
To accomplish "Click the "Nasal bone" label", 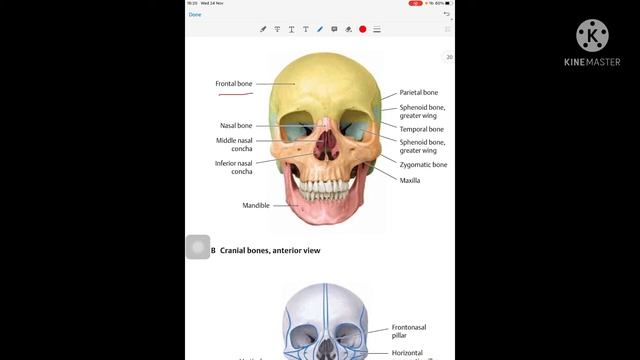I will [236, 126].
